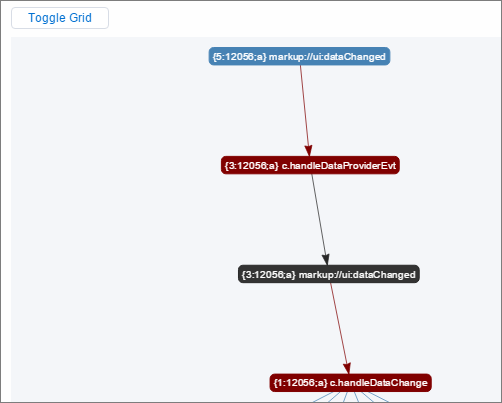Click the {3:12056;a} prefix on the dark node

(x=269, y=274)
